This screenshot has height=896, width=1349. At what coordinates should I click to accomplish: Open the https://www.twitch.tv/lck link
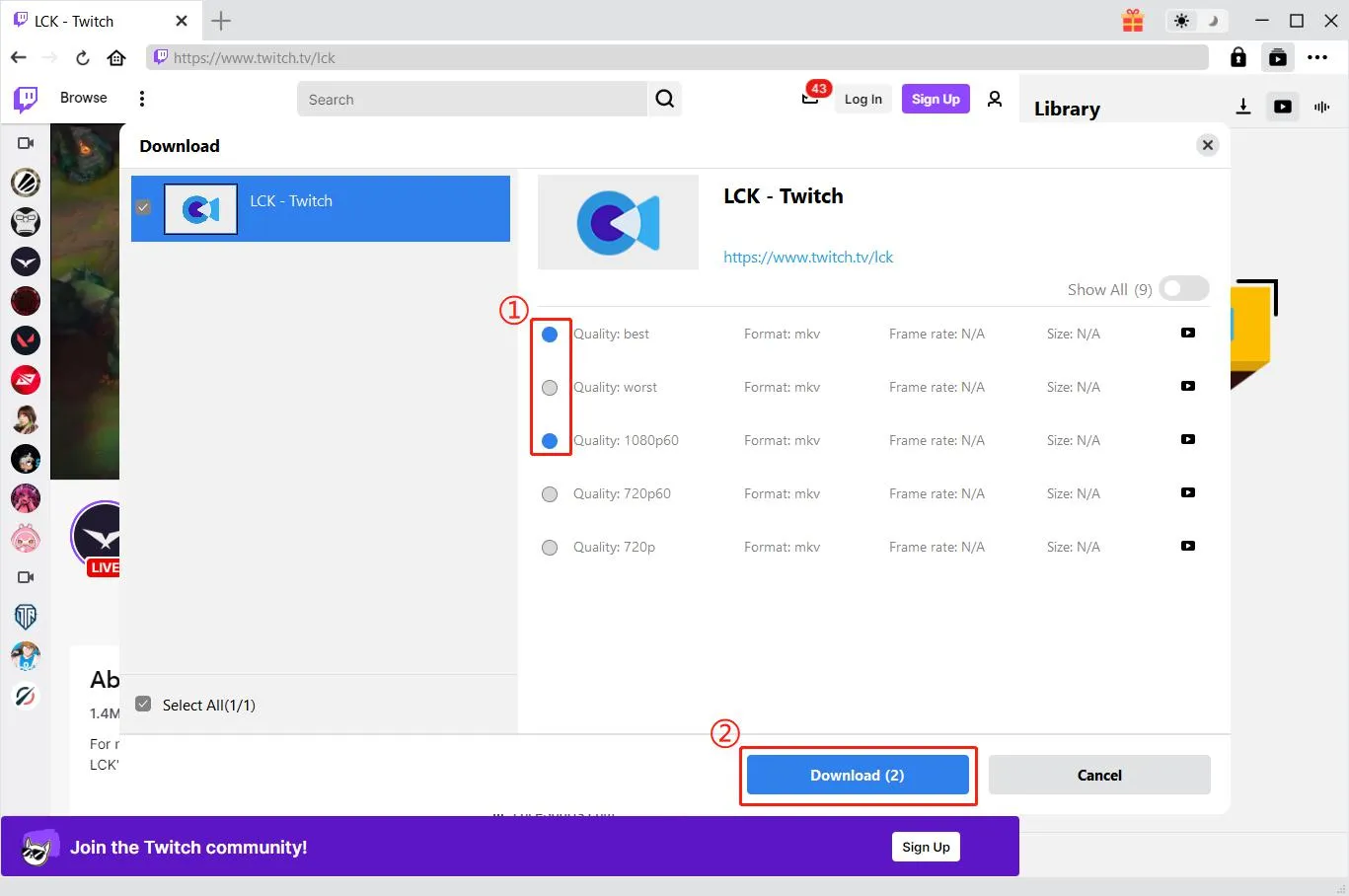808,258
